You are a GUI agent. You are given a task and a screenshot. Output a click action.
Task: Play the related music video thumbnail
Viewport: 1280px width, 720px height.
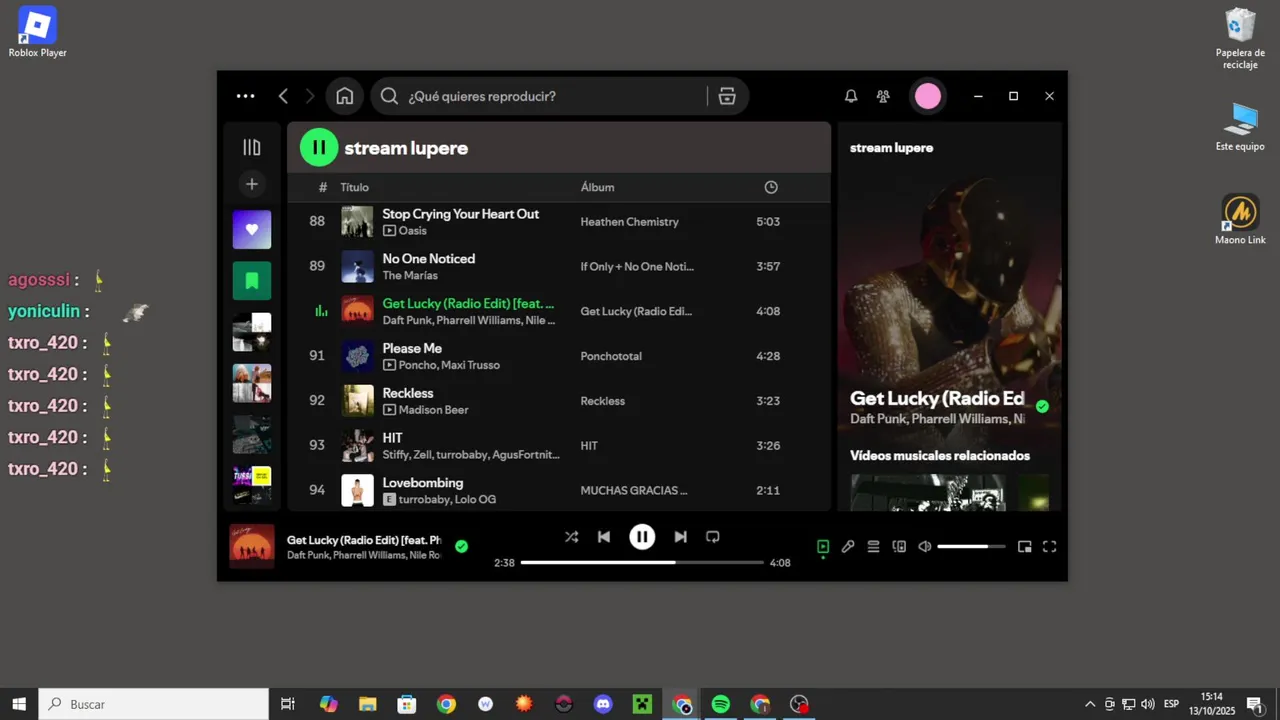click(x=928, y=492)
